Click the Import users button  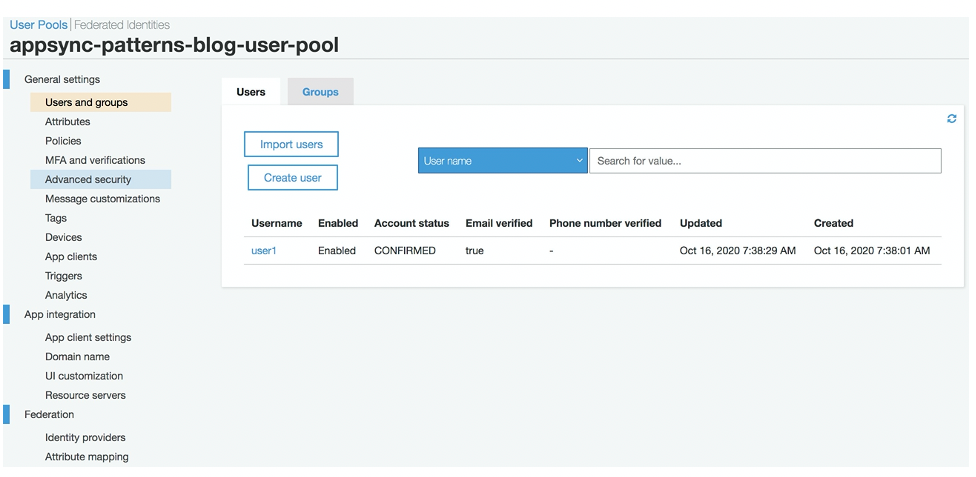291,144
